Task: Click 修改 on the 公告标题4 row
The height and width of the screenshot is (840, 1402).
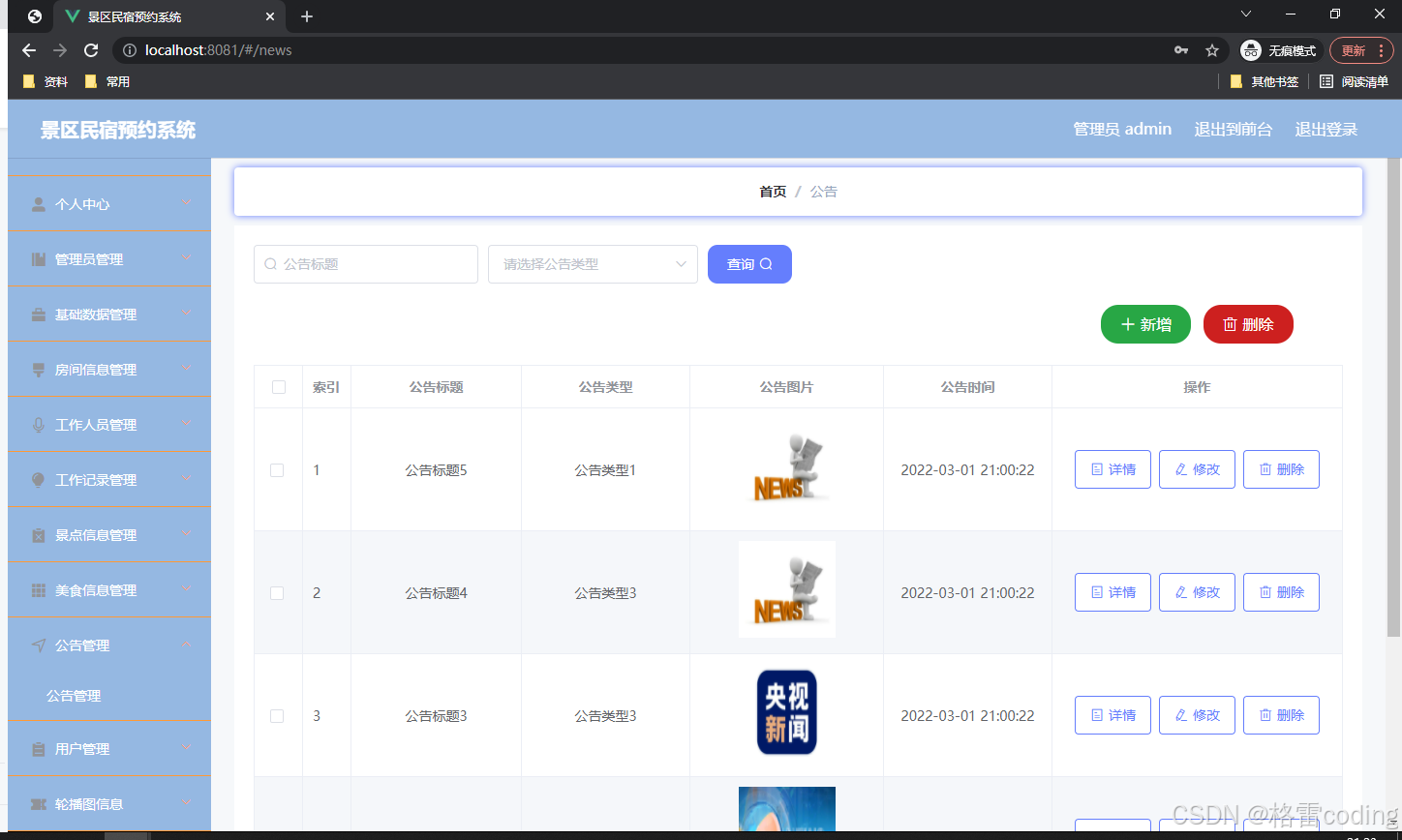Action: [1197, 591]
